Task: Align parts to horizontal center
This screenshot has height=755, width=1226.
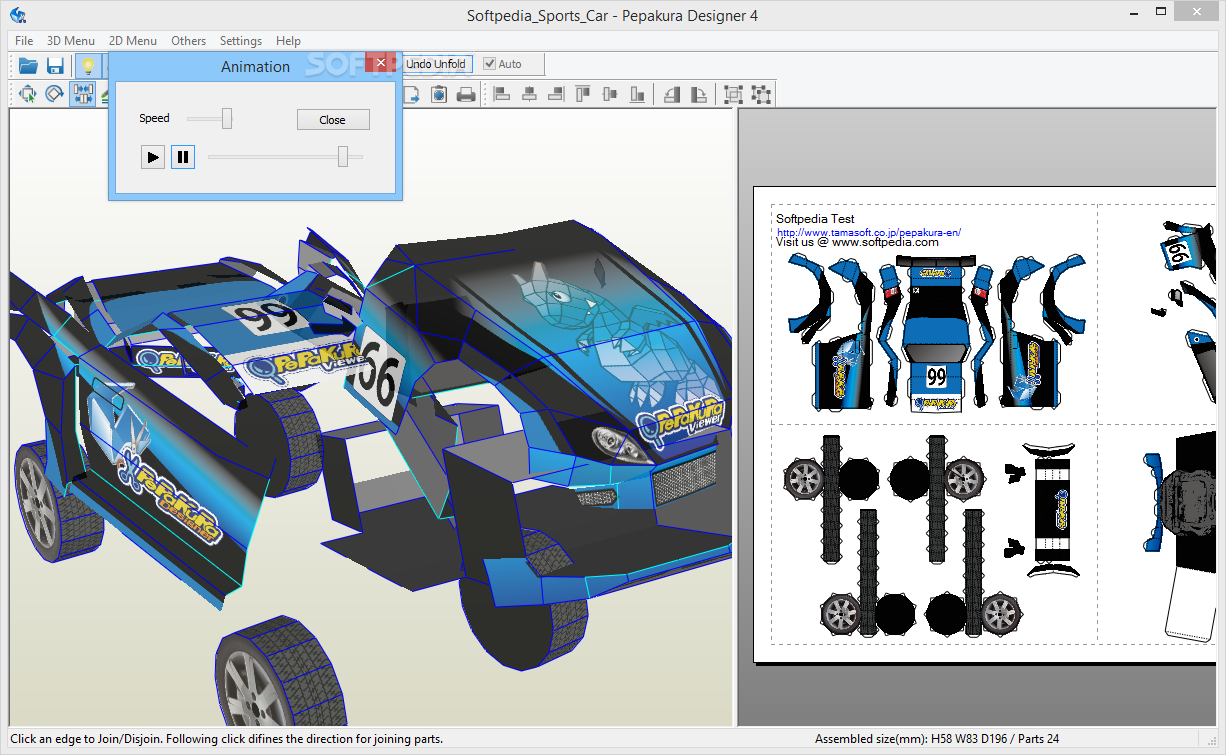Action: point(530,94)
